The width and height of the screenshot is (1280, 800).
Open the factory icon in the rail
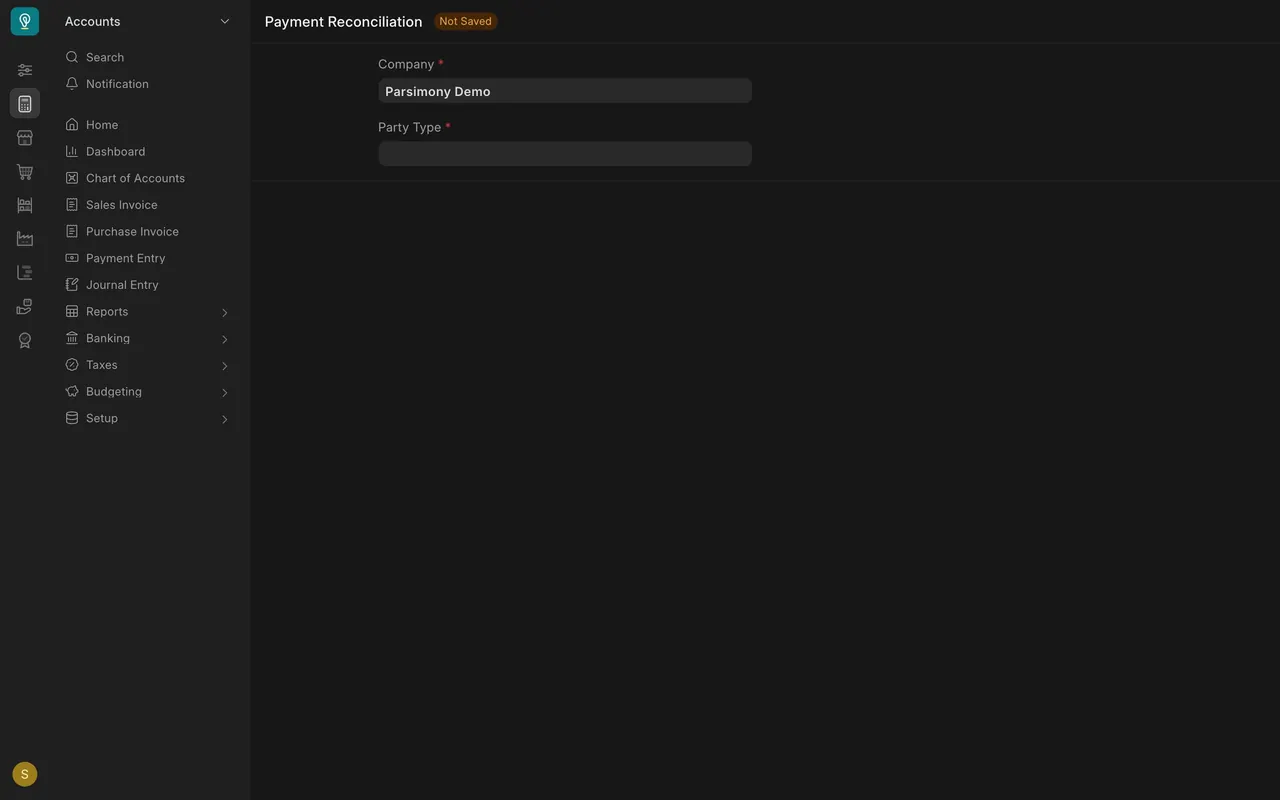tap(25, 239)
